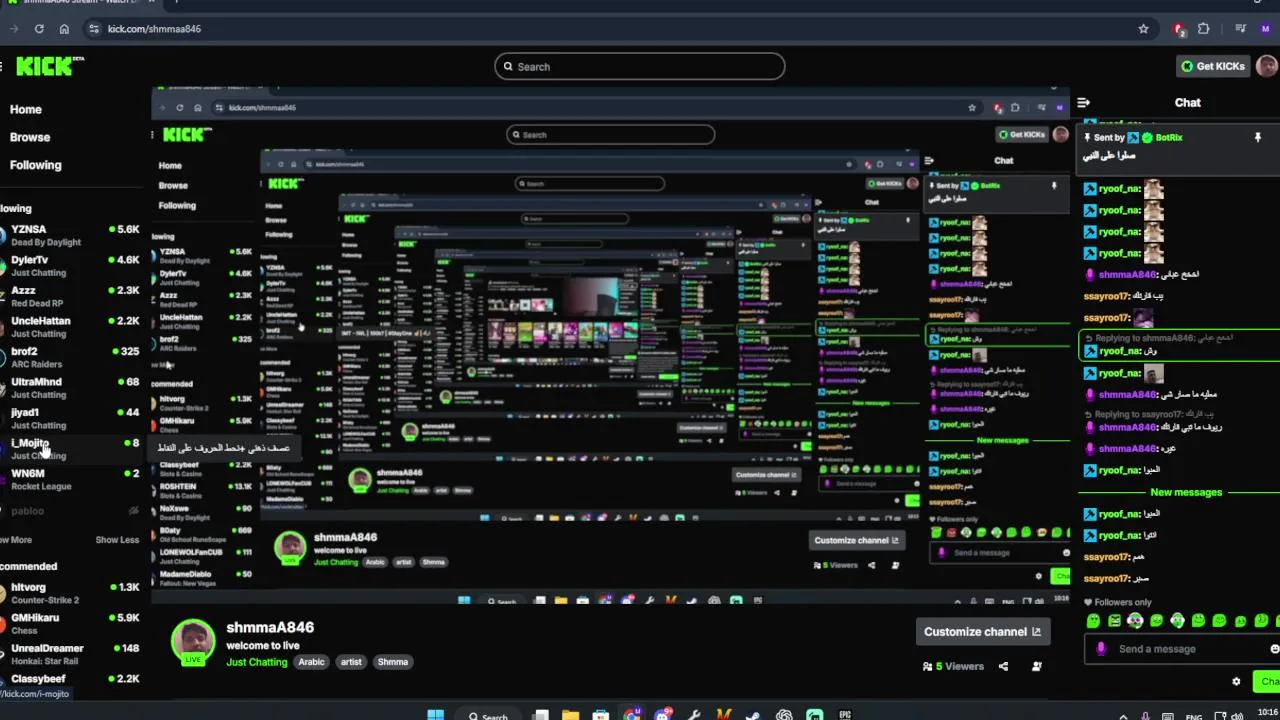Open the media control icon in the browser toolbar
The height and width of the screenshot is (720, 1280).
coord(1241,29)
